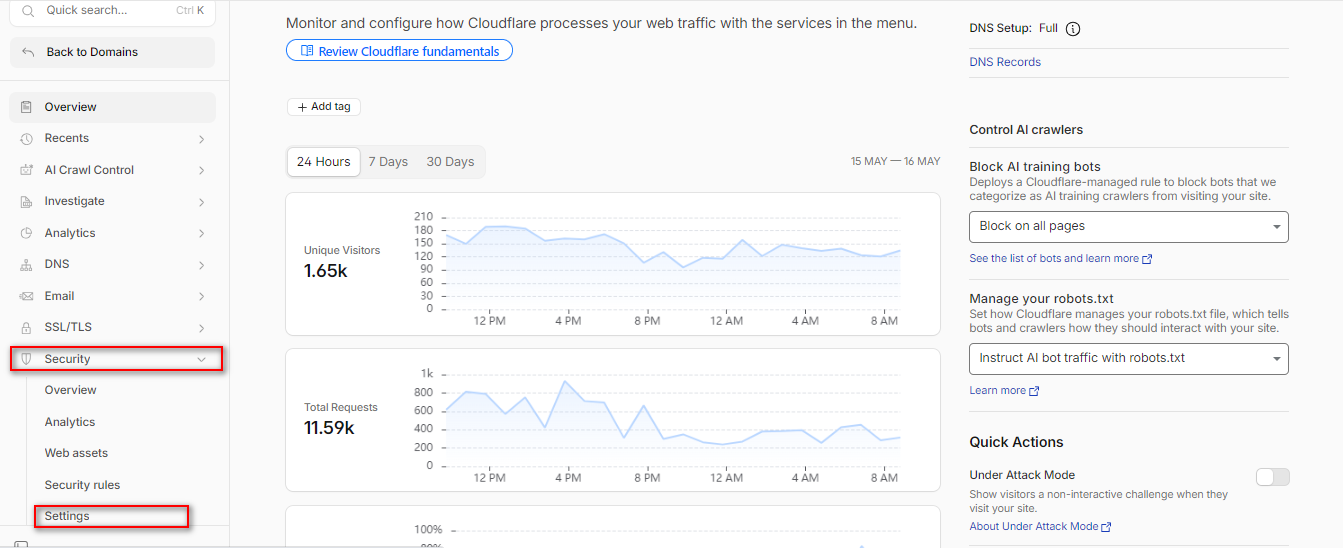This screenshot has width=1343, height=548.
Task: Click the DNS network icon
Action: [26, 265]
